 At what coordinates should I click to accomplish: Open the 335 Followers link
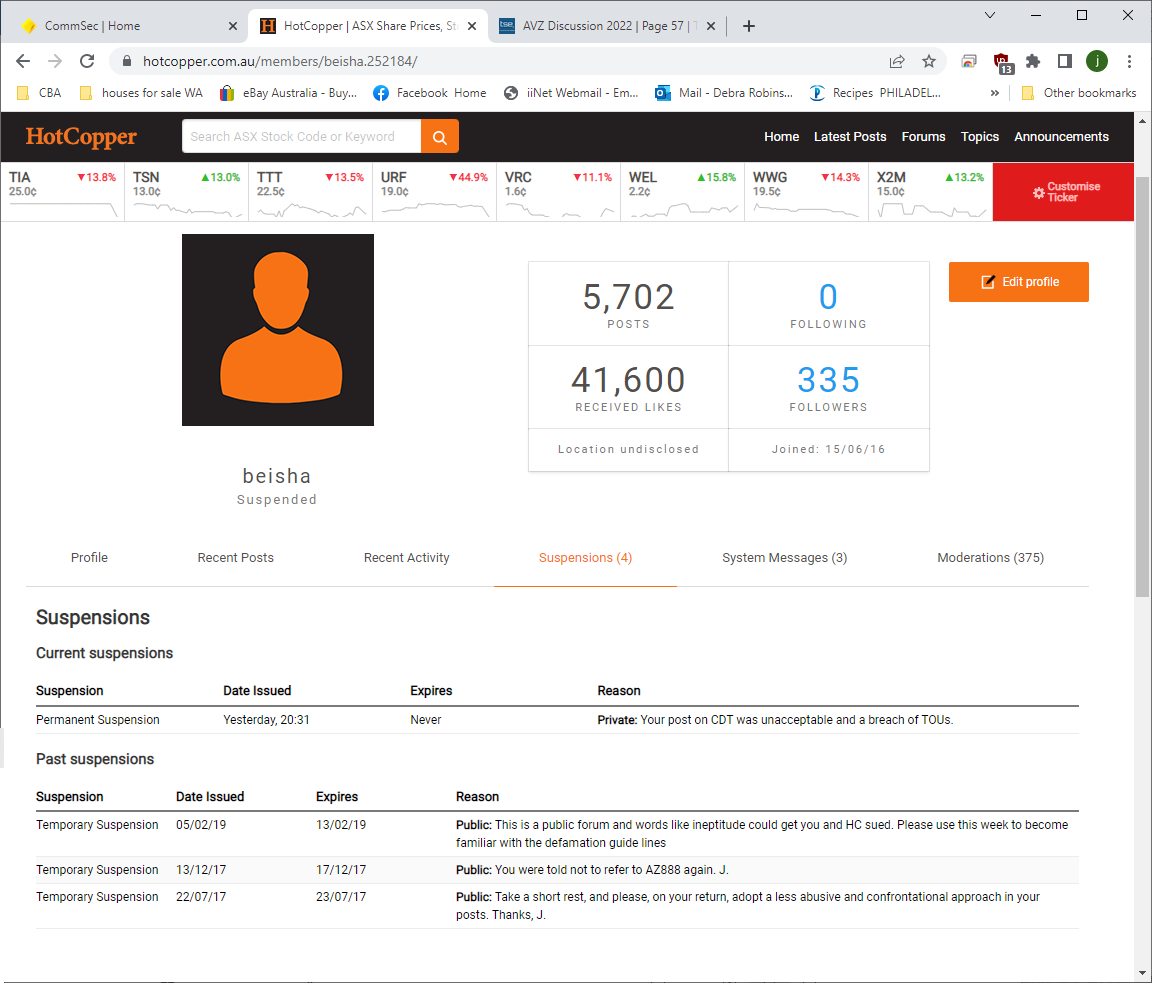(x=828, y=387)
